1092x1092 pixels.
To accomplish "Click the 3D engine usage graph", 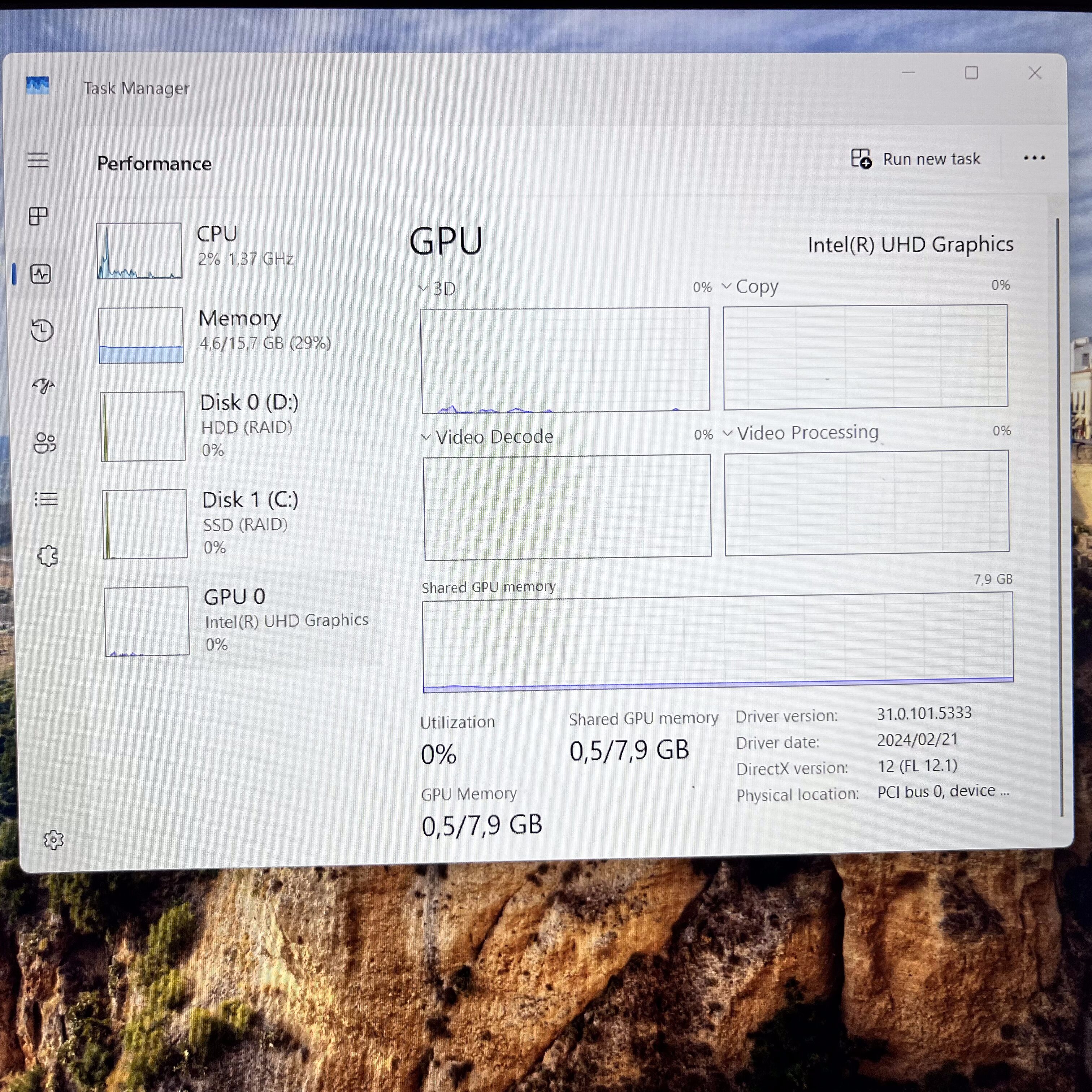I will tap(565, 360).
